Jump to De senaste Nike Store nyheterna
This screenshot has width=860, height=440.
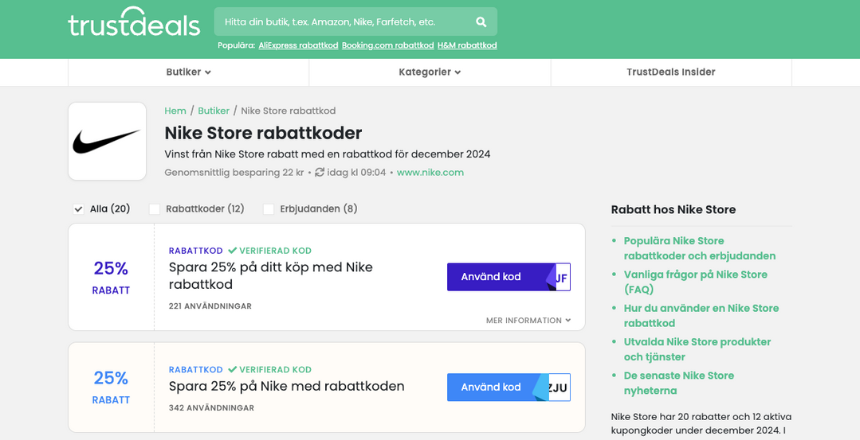coord(678,383)
